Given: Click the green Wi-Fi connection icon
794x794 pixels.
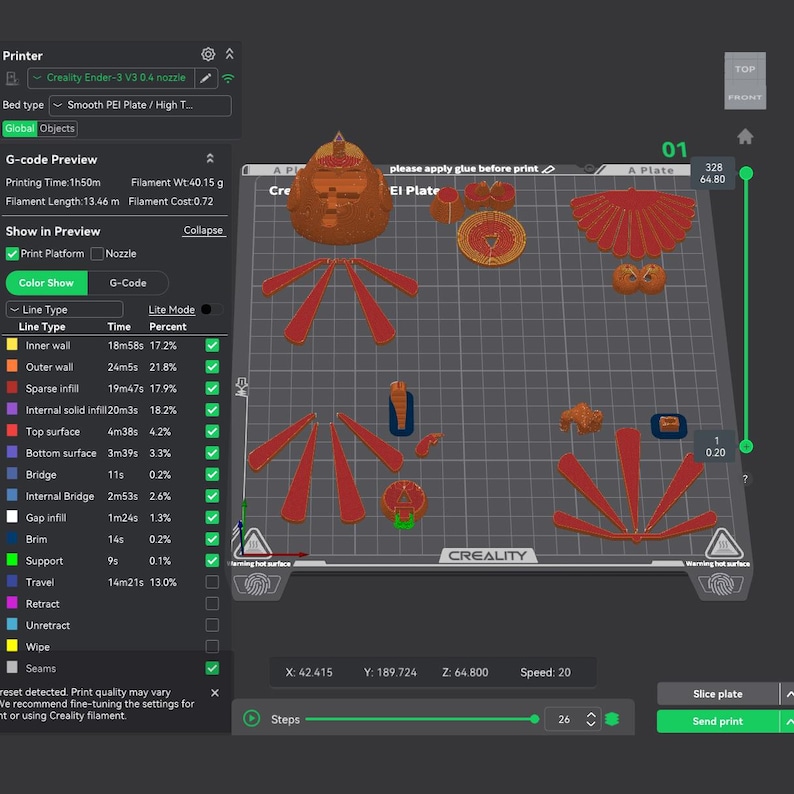Looking at the screenshot, I should 228,78.
